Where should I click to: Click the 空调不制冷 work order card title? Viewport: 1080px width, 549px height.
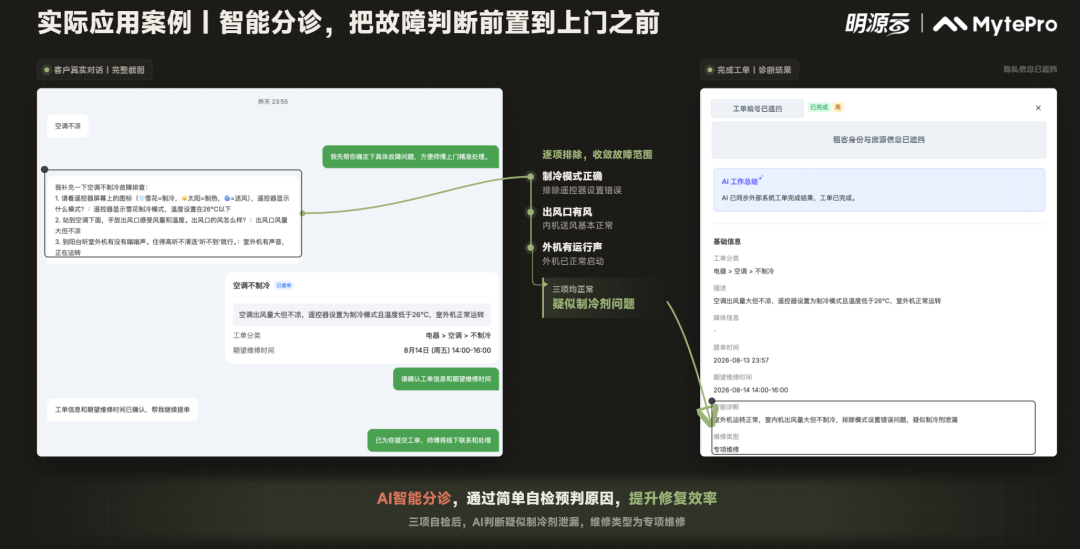251,285
